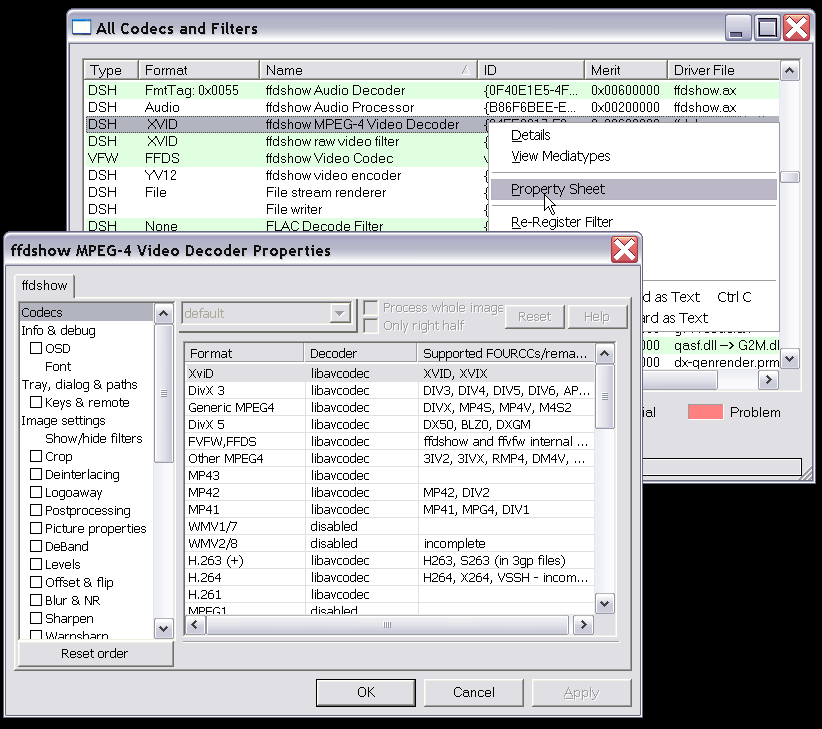This screenshot has width=822, height=729.
Task: Open the Info & debug settings page
Action: (58, 330)
